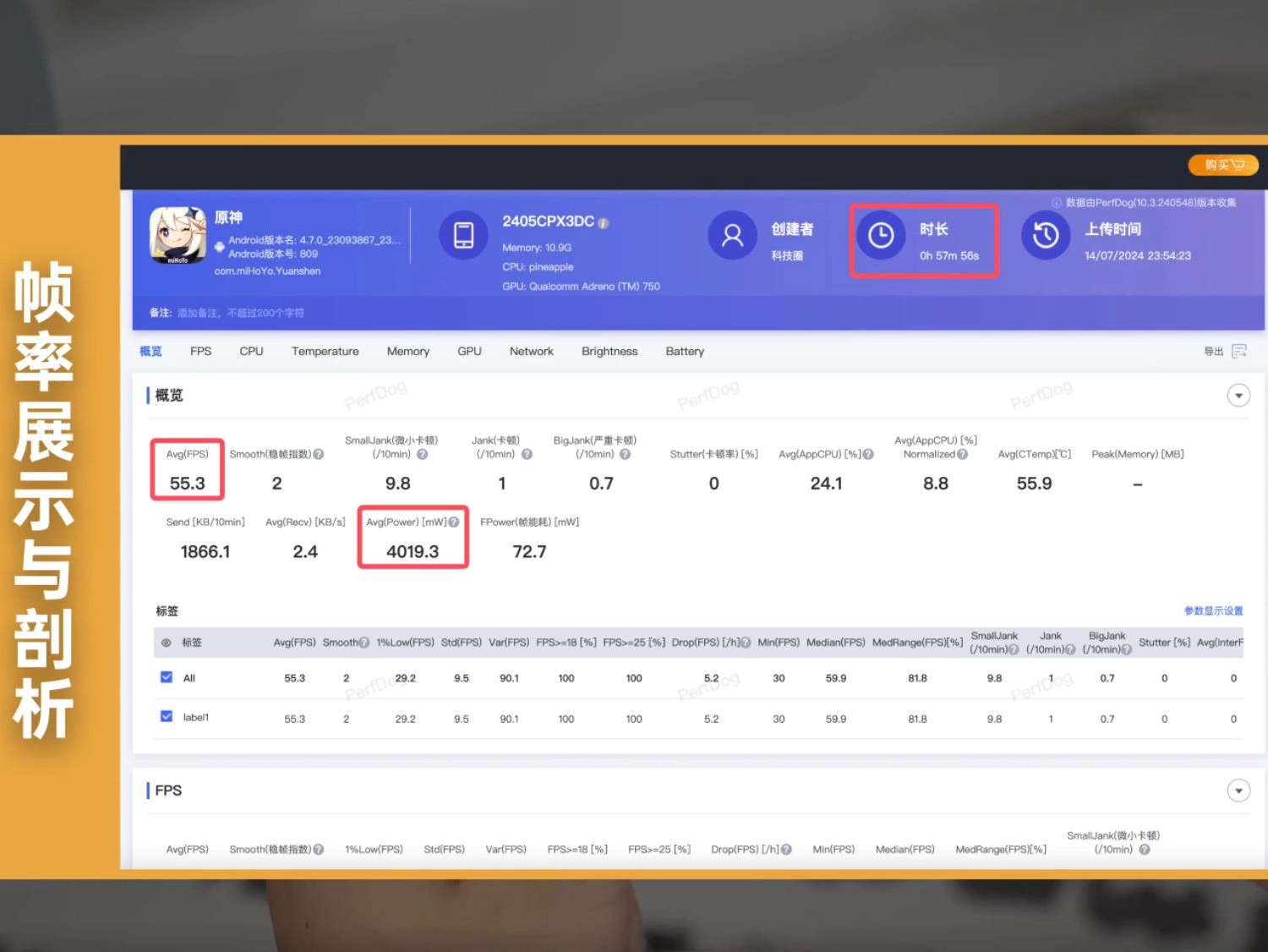Click the FPower value 72.7

coord(529,551)
